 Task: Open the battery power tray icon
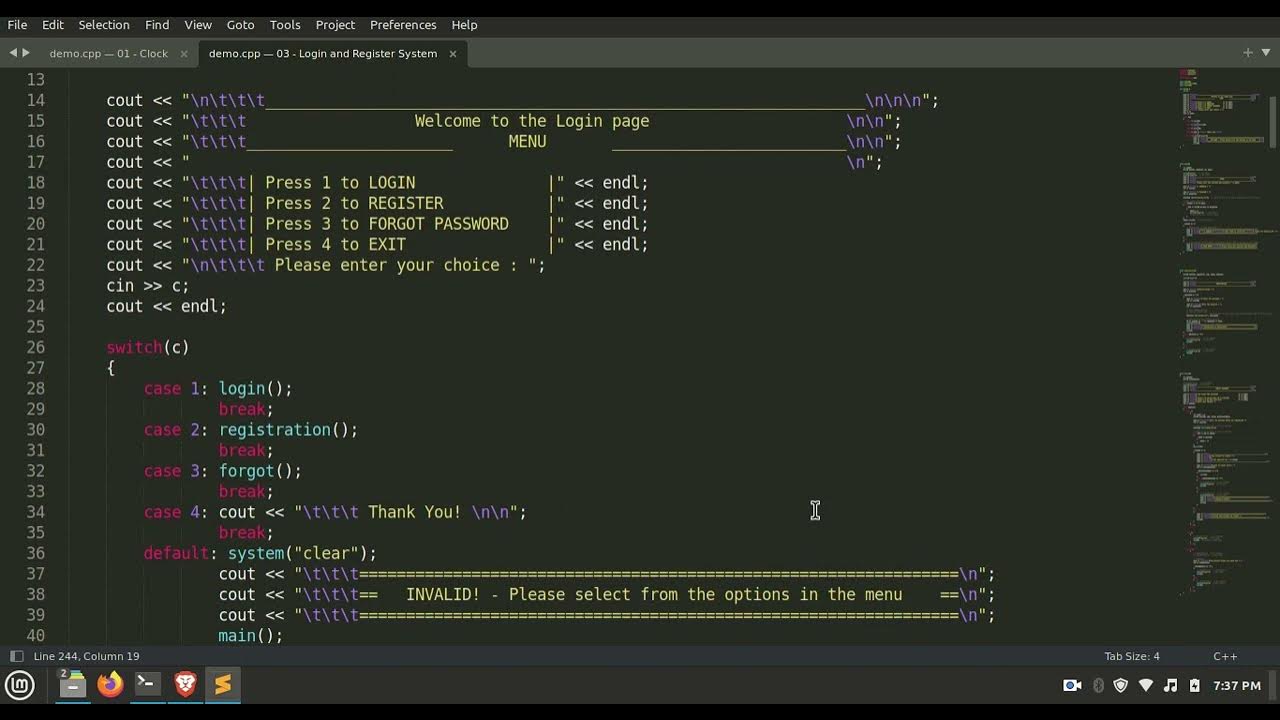1194,685
